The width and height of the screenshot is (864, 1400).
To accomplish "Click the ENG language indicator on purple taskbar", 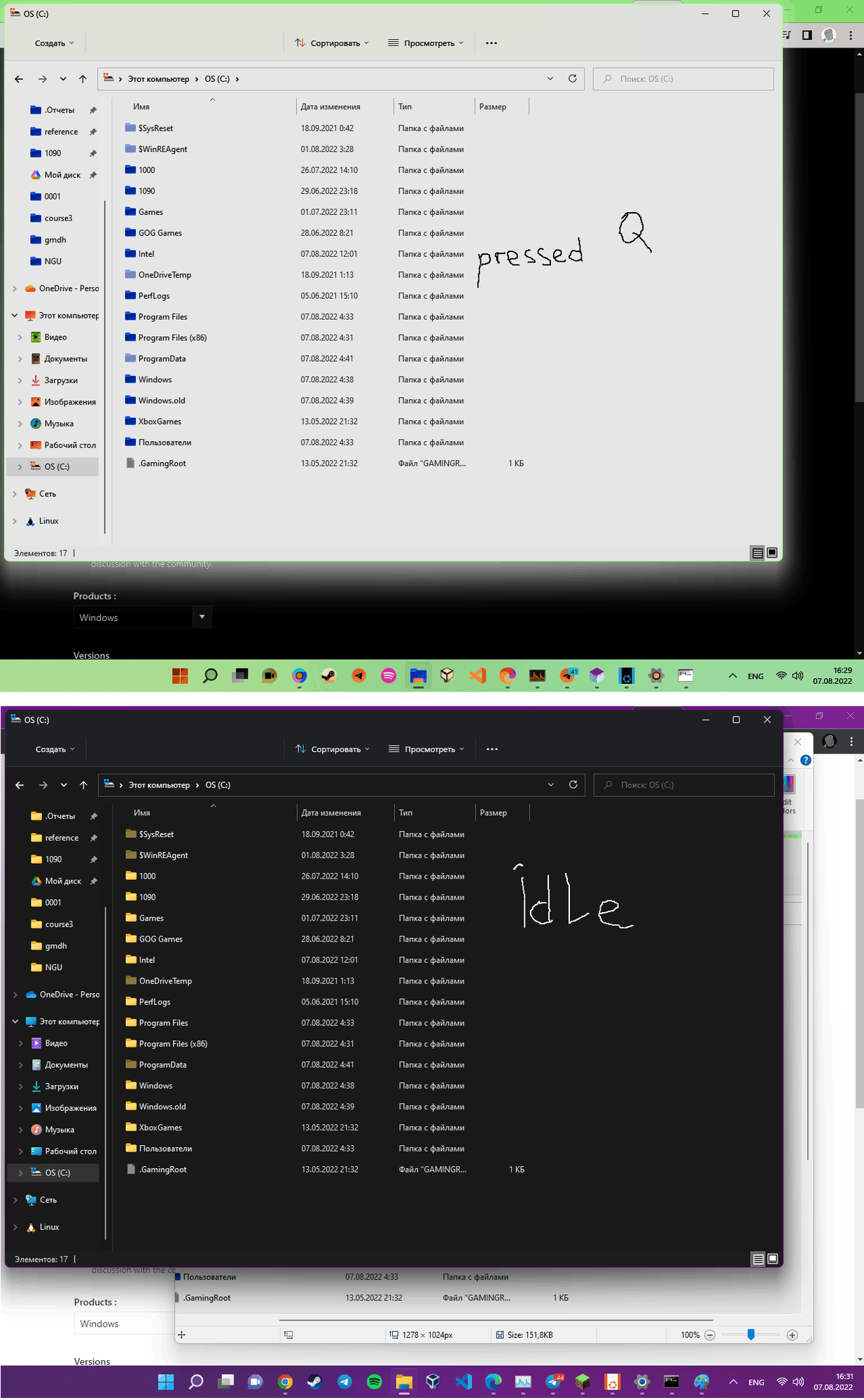I will (x=756, y=1382).
